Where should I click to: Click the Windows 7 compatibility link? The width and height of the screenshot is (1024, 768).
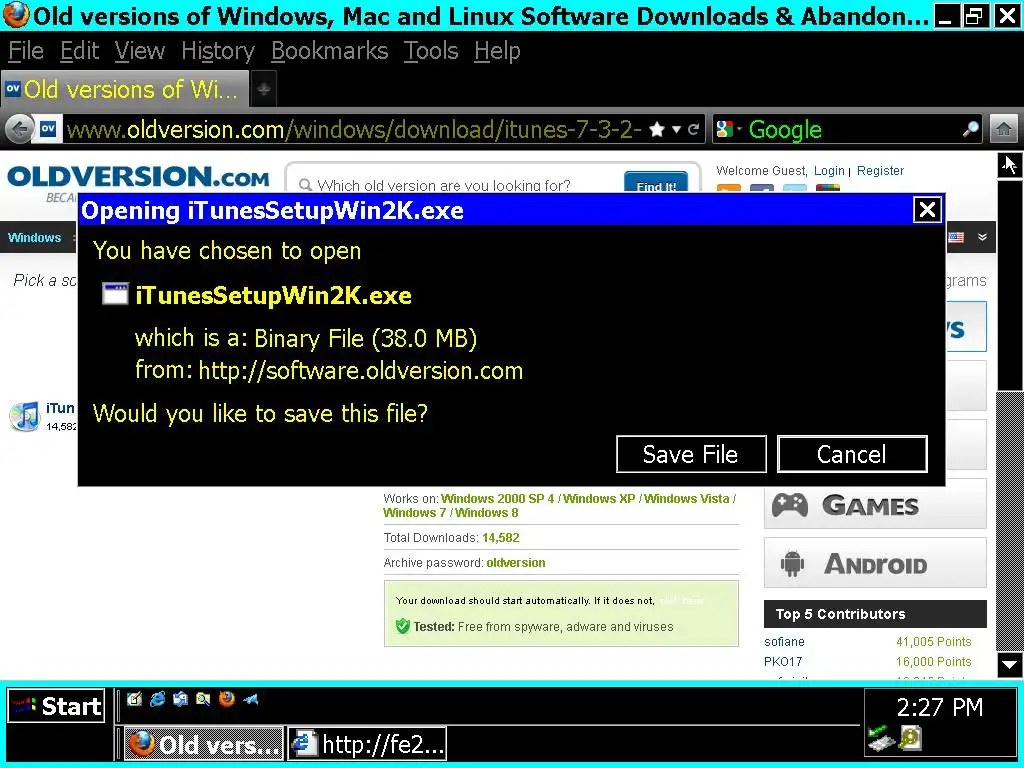pos(414,513)
